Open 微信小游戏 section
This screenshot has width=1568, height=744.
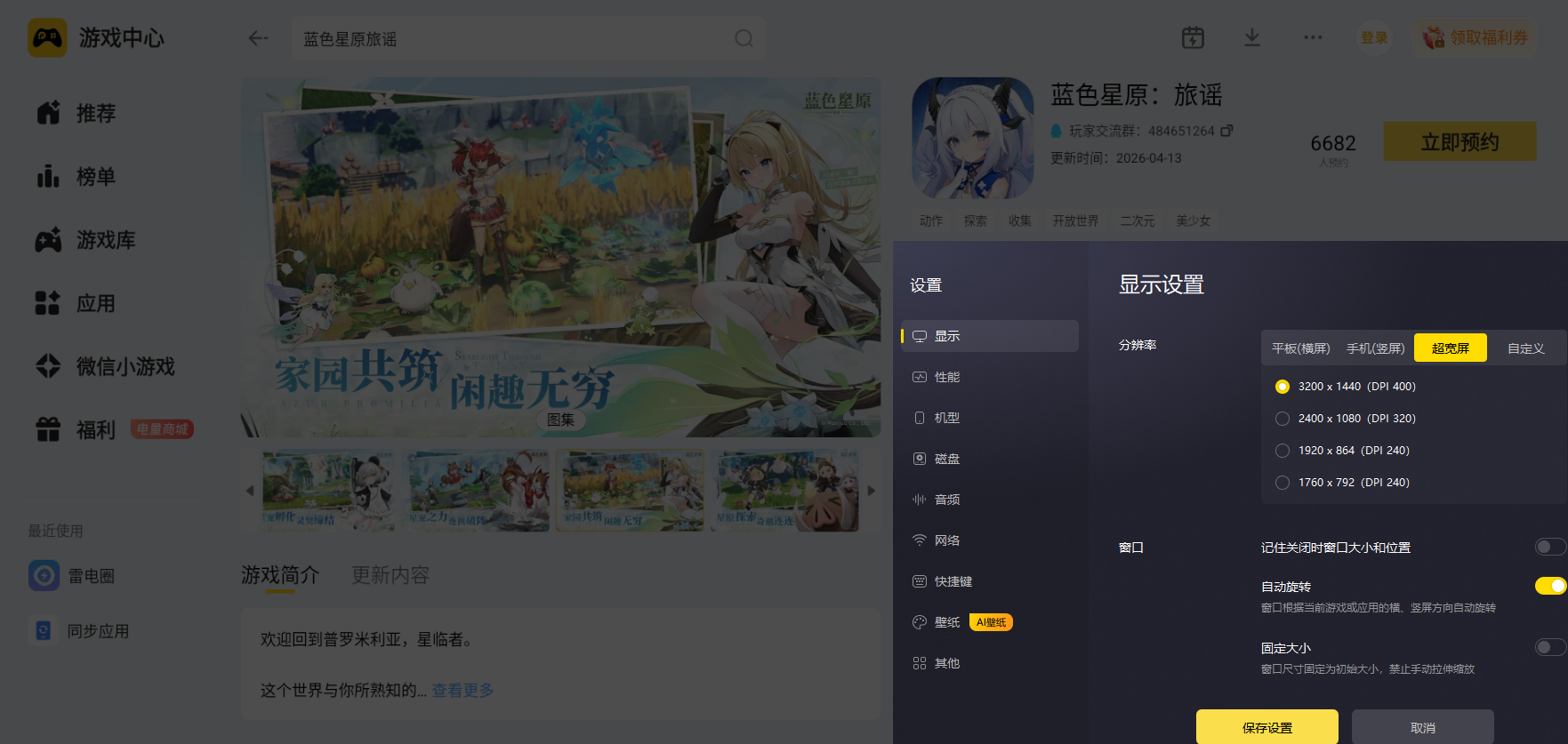[105, 366]
